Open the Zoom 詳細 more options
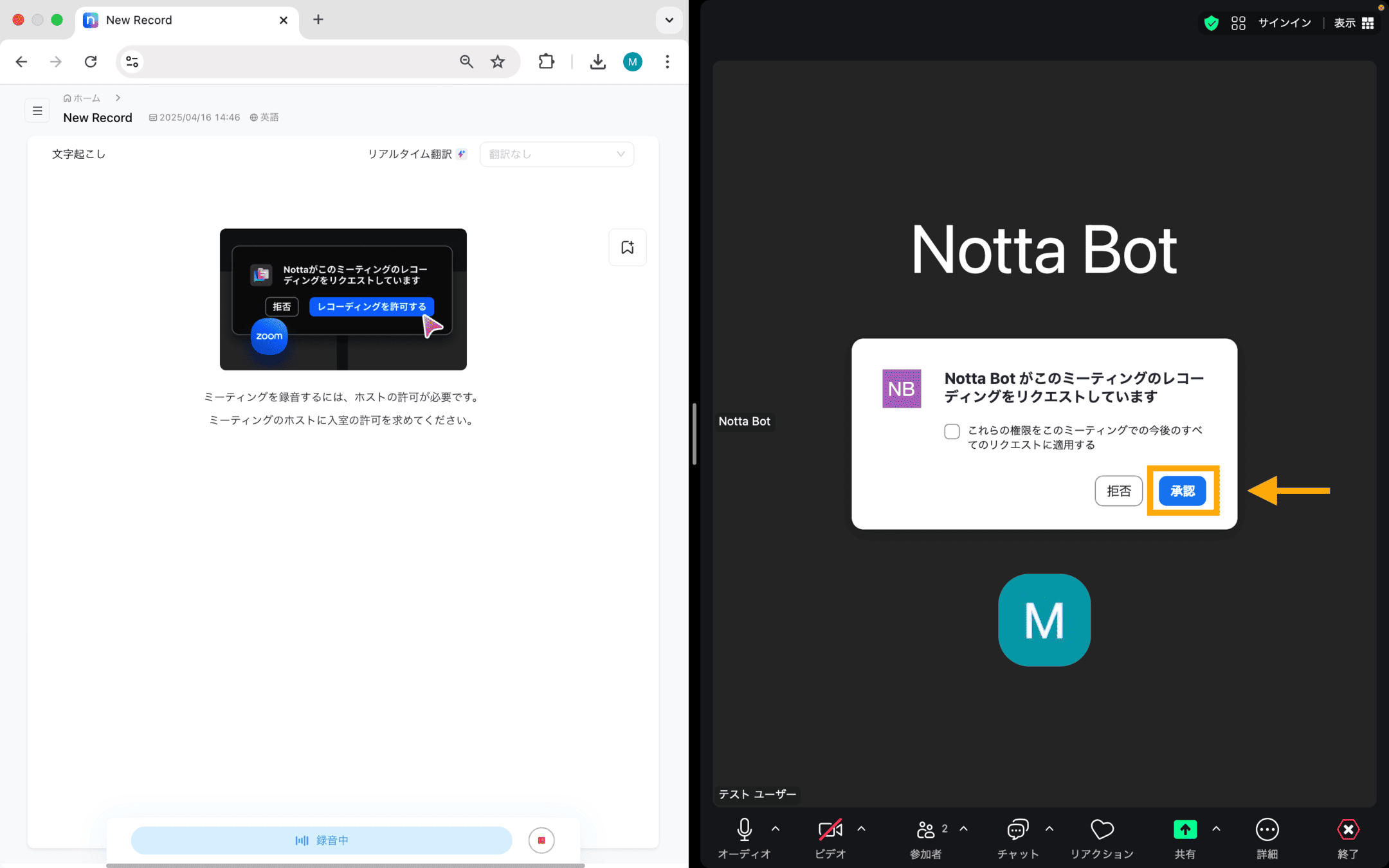Image resolution: width=1389 pixels, height=868 pixels. click(x=1267, y=829)
